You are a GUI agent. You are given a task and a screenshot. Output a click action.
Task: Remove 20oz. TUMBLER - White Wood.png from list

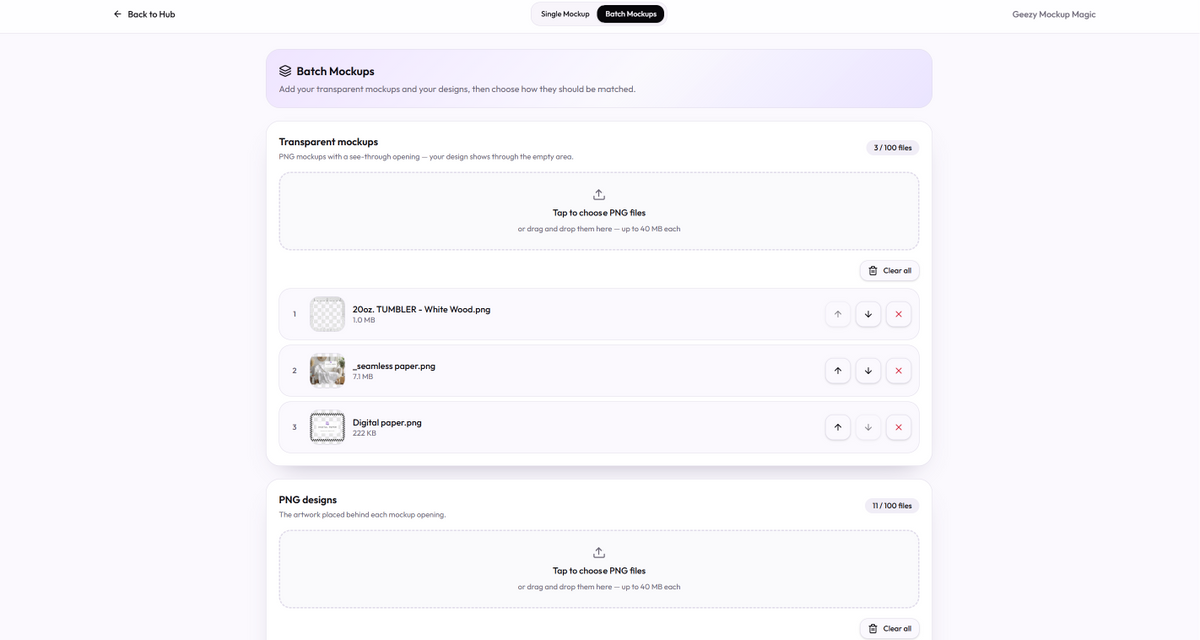pos(898,314)
